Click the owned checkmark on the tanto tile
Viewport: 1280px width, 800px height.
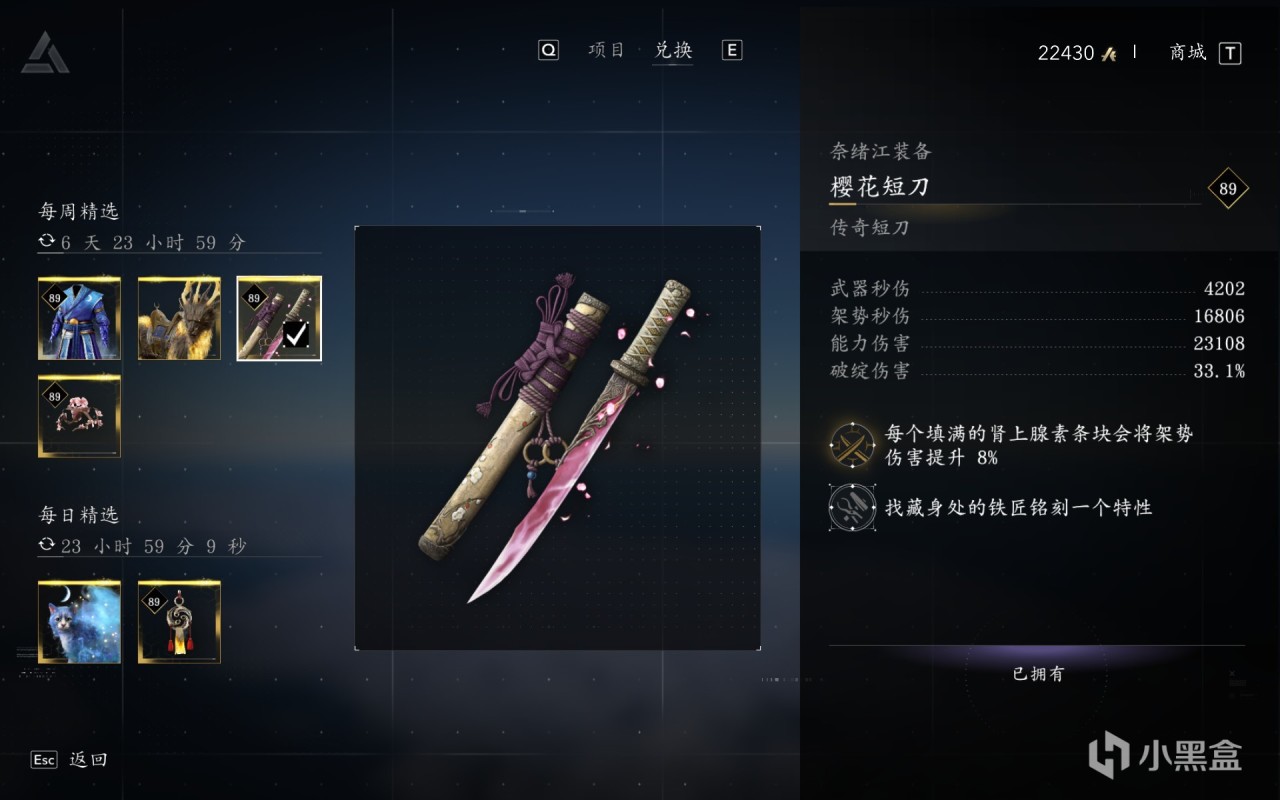click(x=296, y=334)
